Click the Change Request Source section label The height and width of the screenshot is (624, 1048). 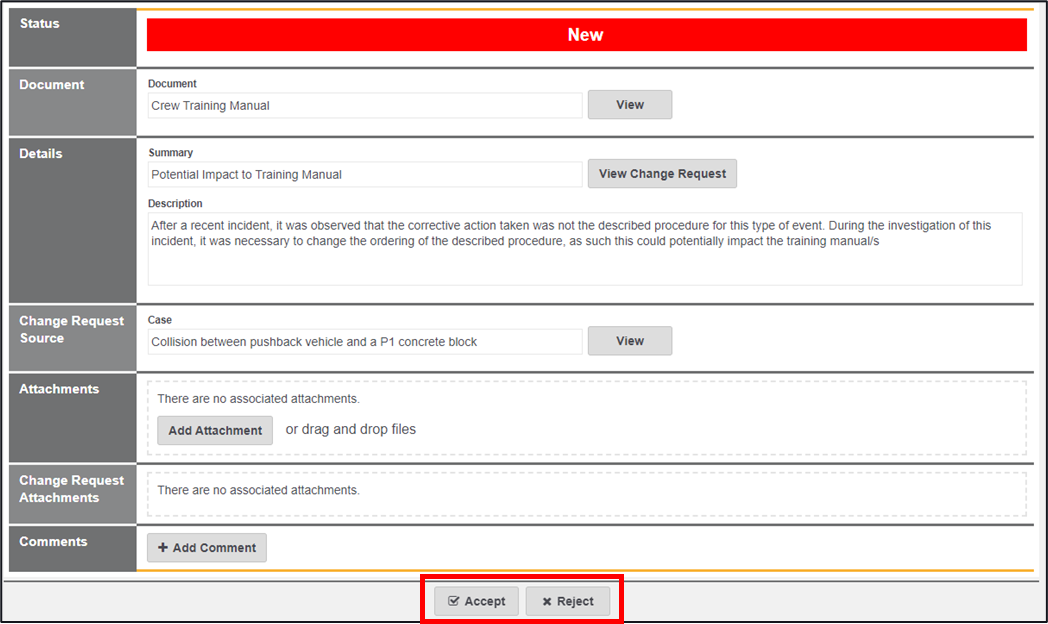pyautogui.click(x=71, y=330)
